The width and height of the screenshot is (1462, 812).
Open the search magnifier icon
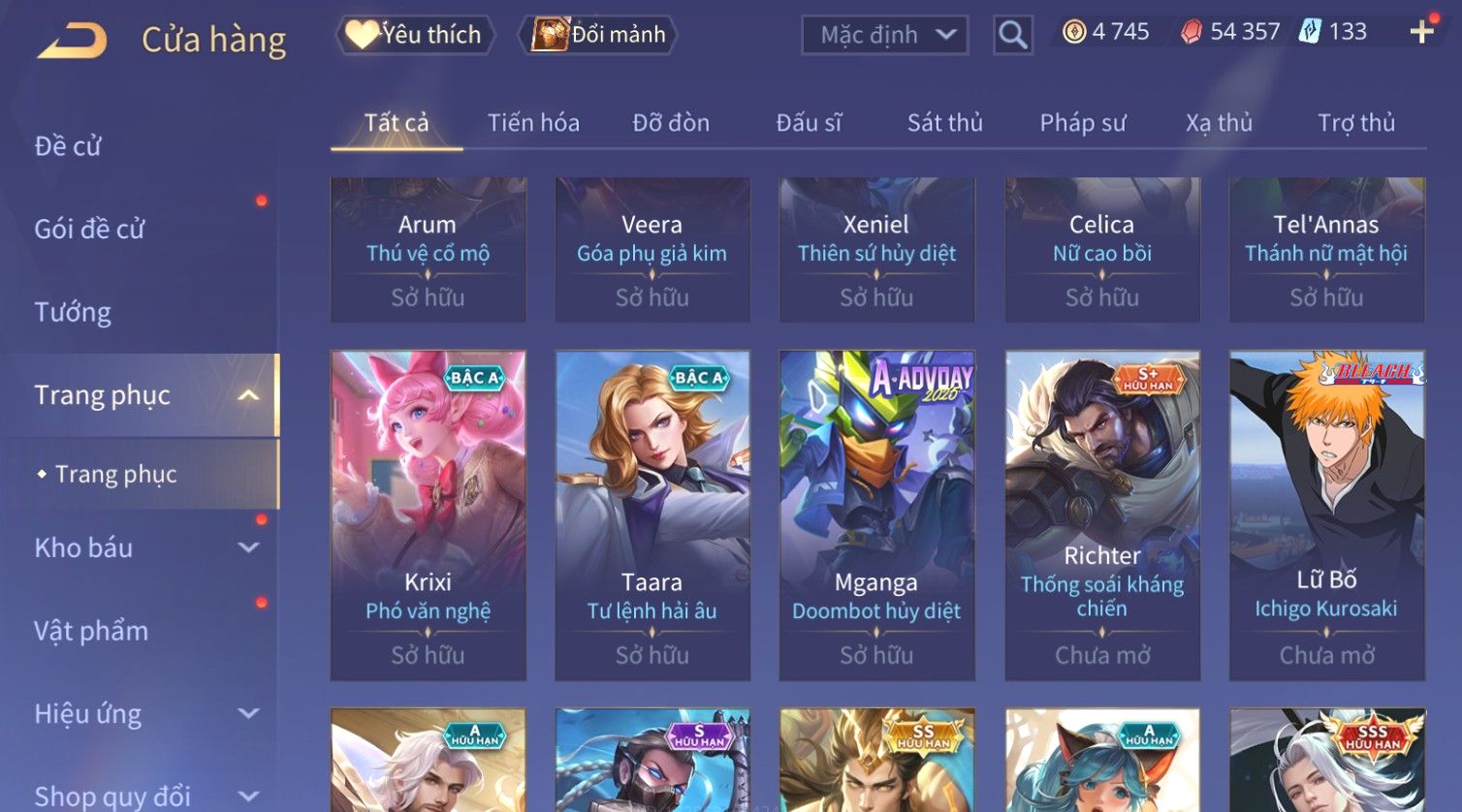click(1013, 35)
